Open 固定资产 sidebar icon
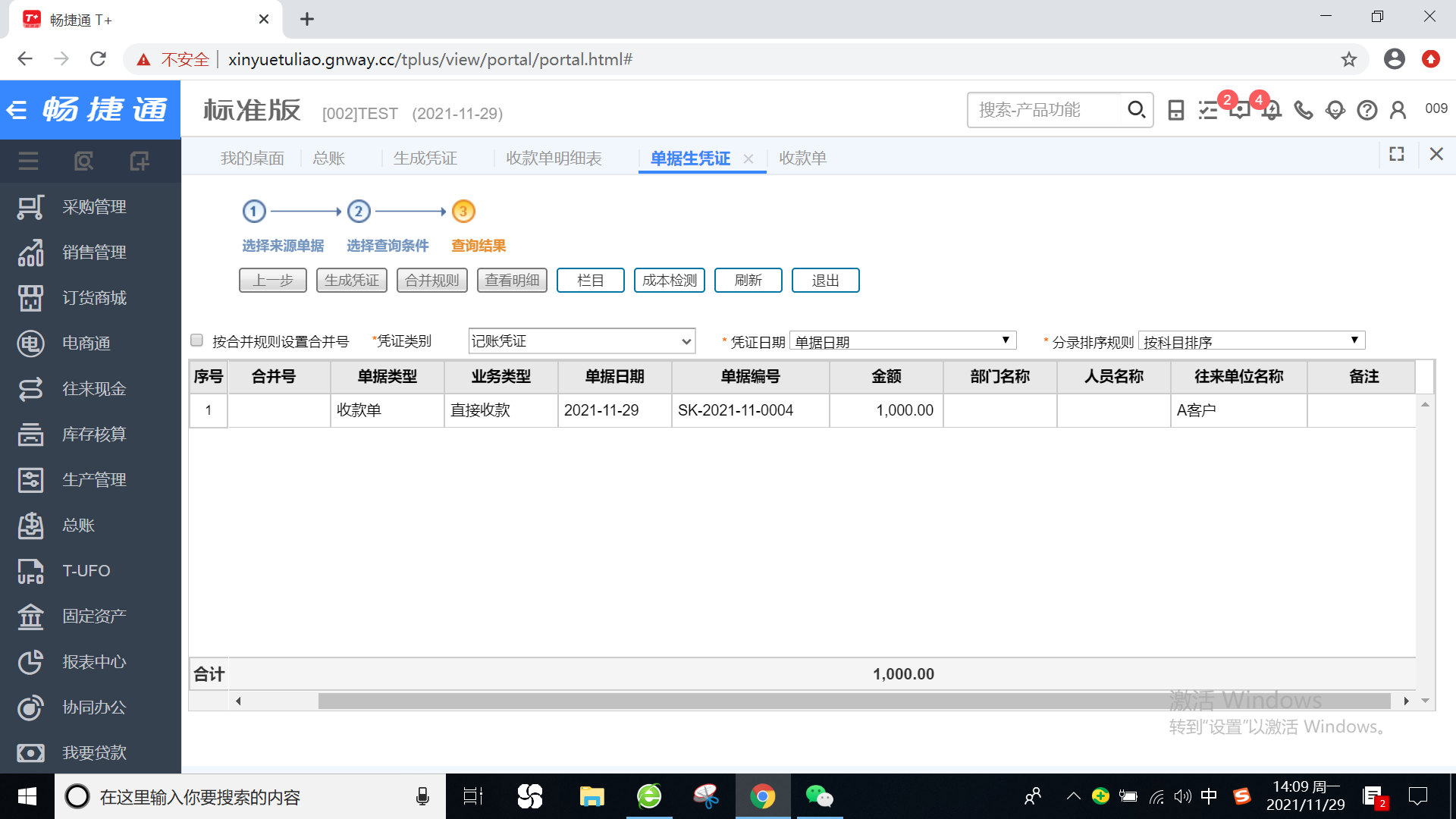 30,617
